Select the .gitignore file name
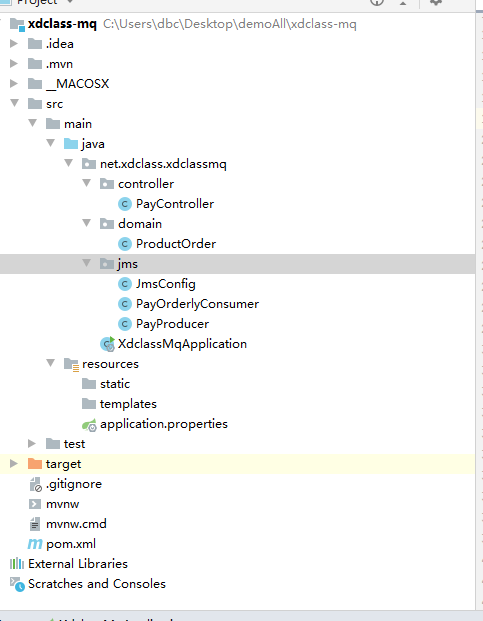483x621 pixels. 74,484
